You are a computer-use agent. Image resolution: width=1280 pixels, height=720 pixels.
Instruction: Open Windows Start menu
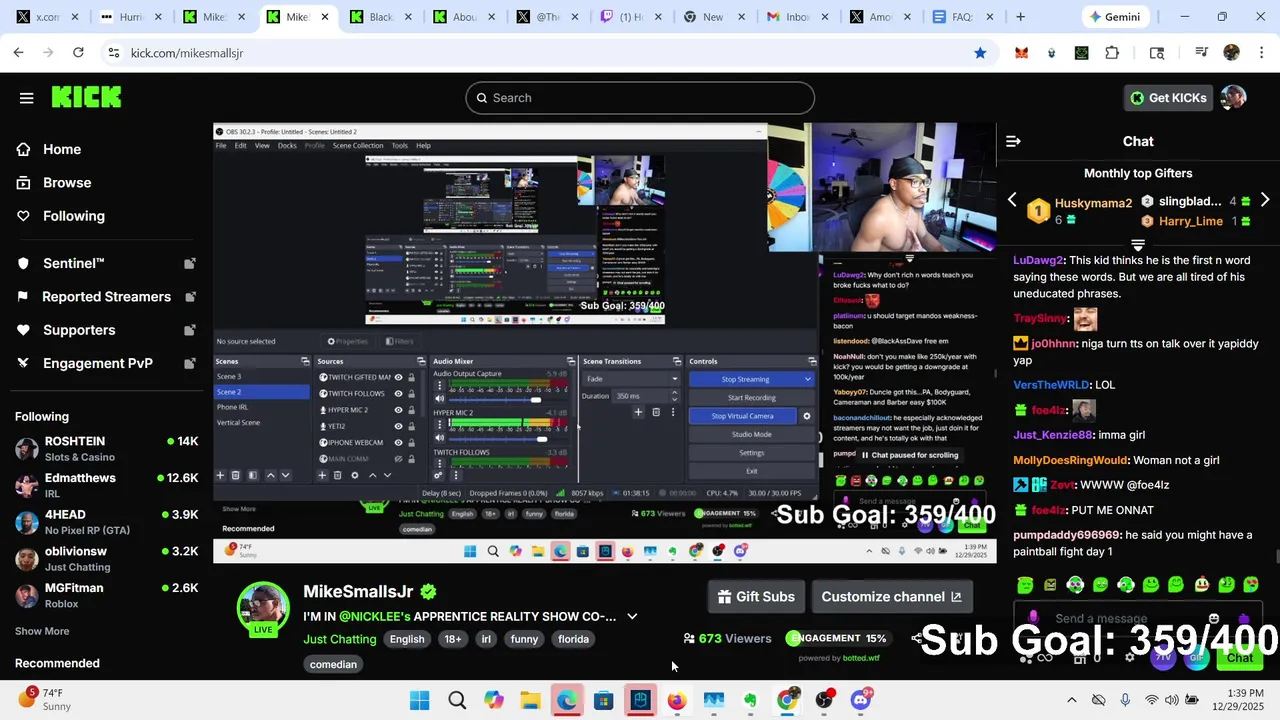click(420, 700)
